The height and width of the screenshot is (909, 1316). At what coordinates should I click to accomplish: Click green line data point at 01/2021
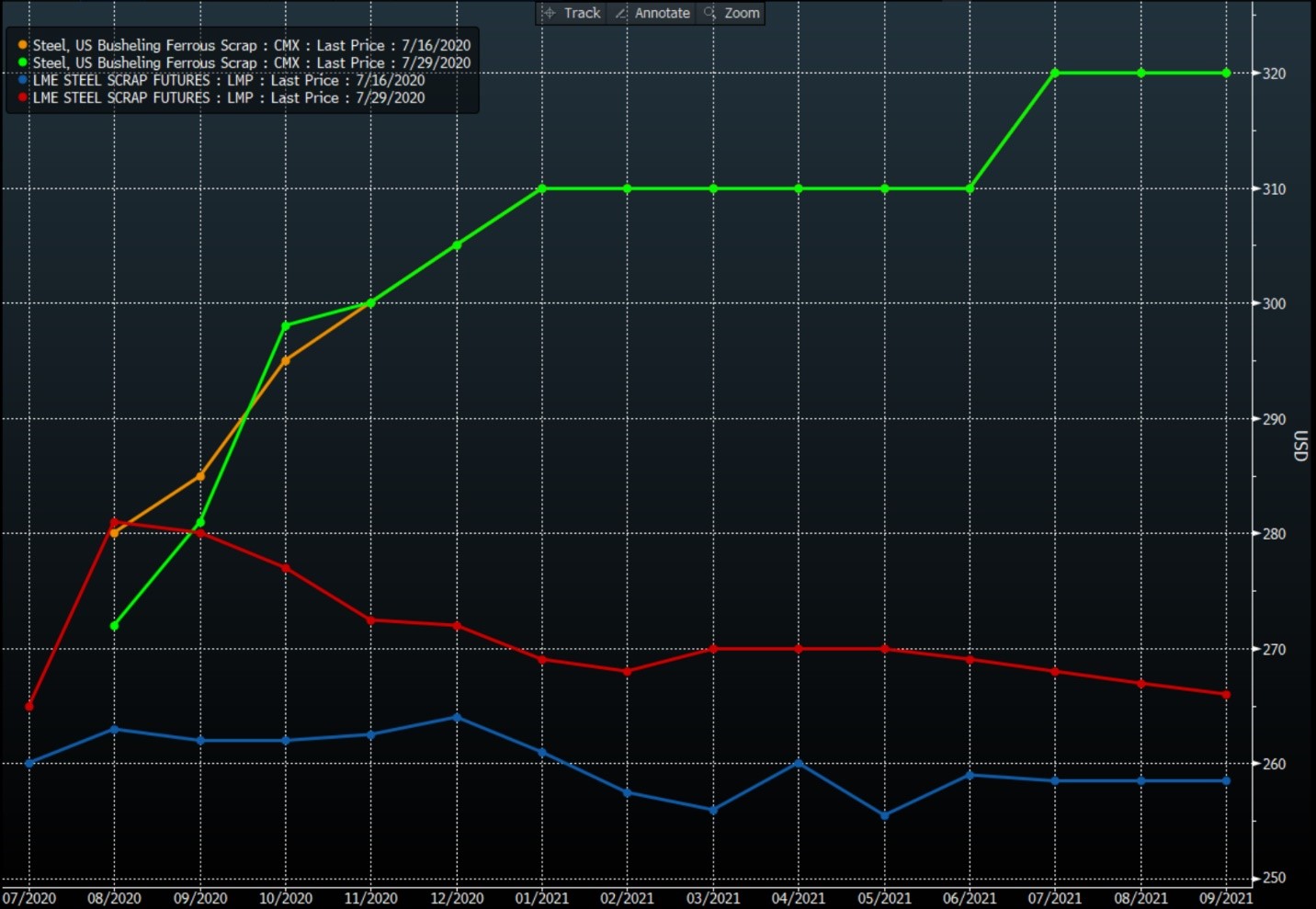pos(542,188)
